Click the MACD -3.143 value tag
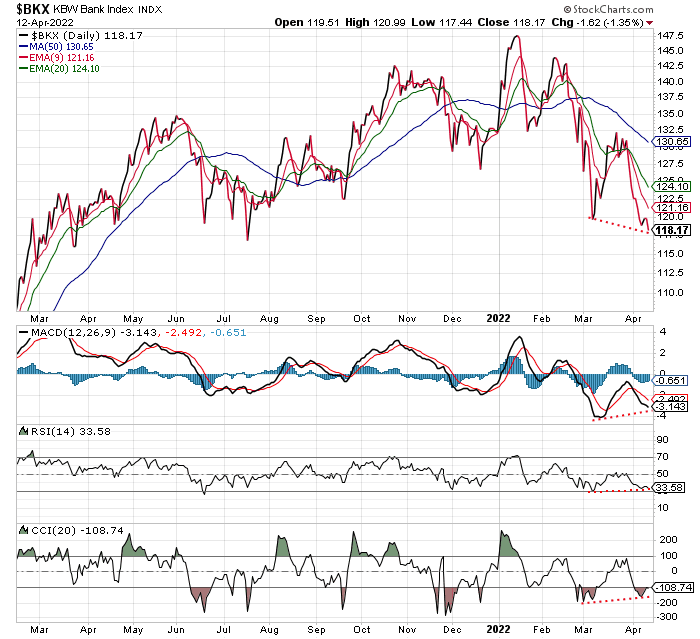This screenshot has height=639, width=700. (670, 406)
